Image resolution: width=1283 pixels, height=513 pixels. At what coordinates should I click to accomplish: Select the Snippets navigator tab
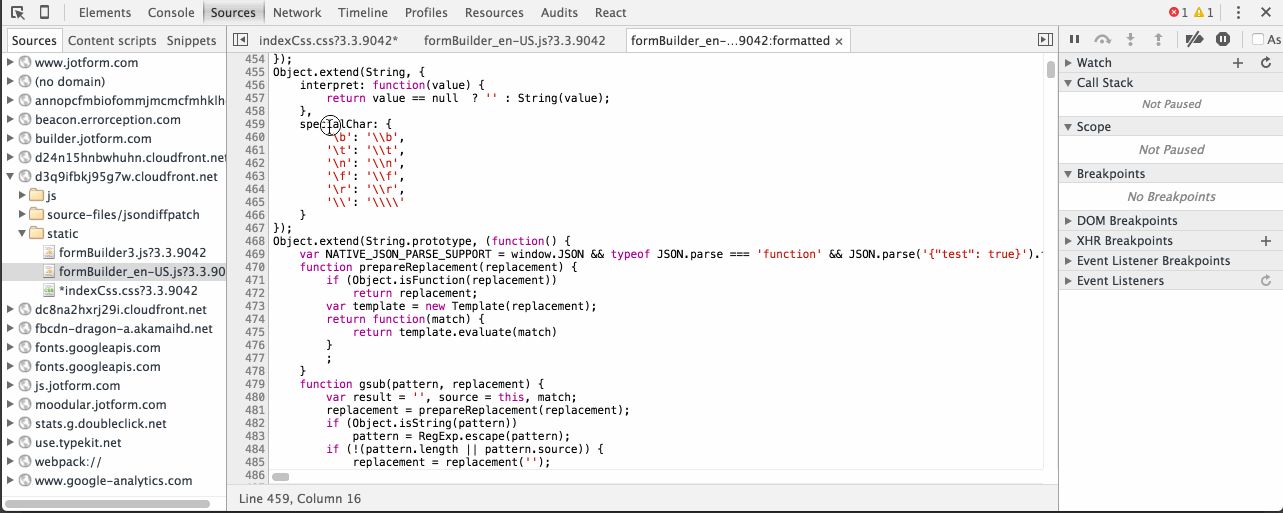[x=191, y=41]
